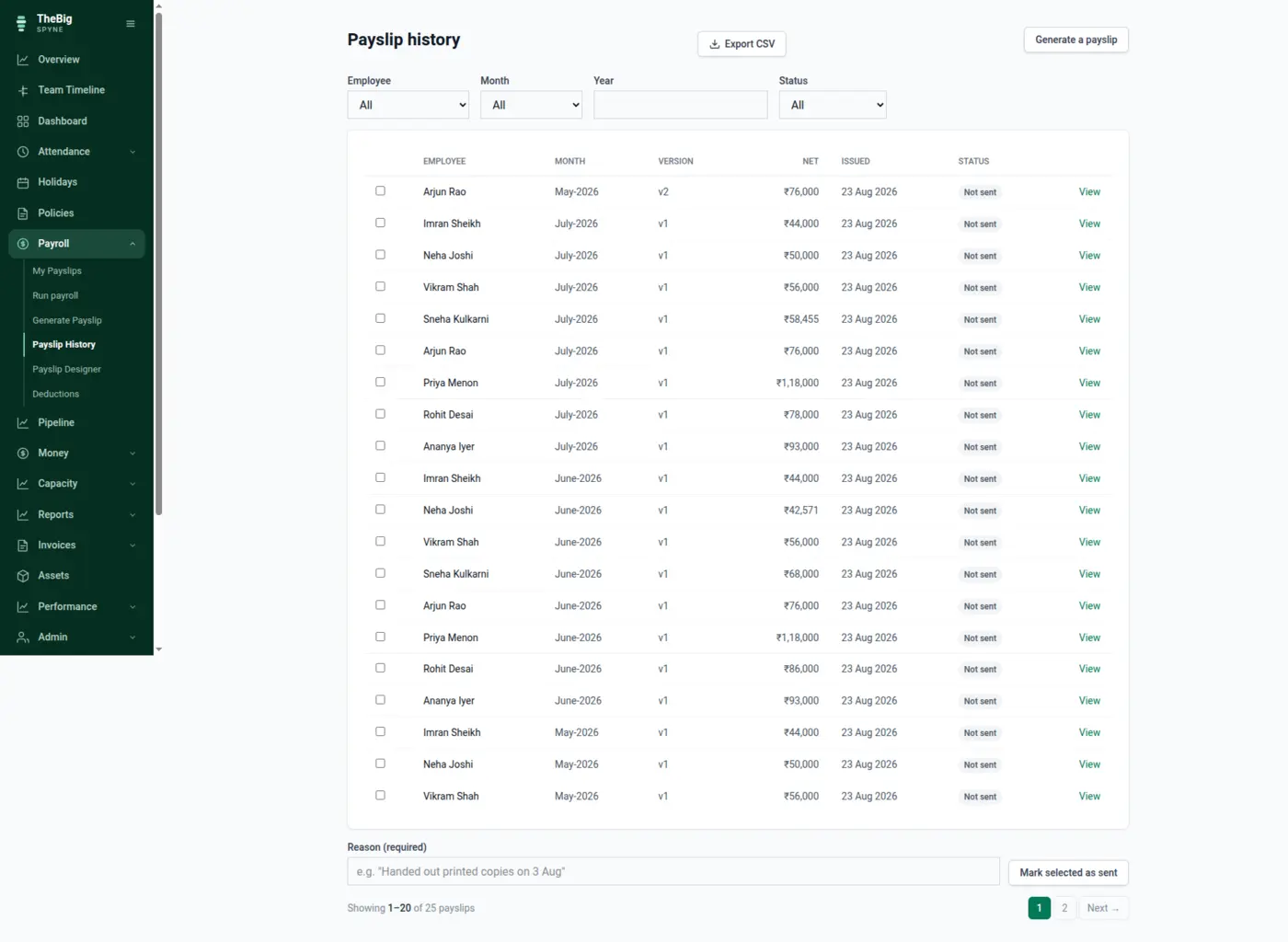This screenshot has width=1288, height=942.
Task: Click Mark selected as sent button
Action: pos(1068,873)
